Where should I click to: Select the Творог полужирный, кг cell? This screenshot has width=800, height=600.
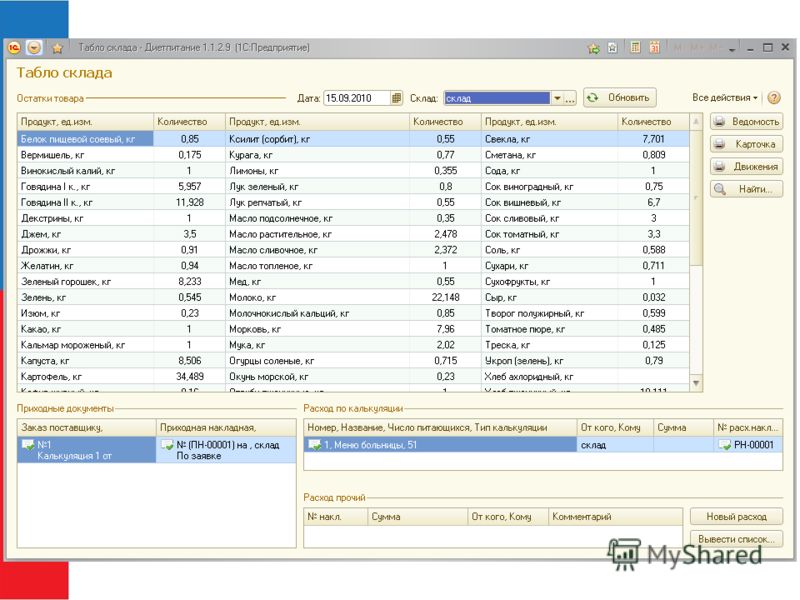click(549, 313)
